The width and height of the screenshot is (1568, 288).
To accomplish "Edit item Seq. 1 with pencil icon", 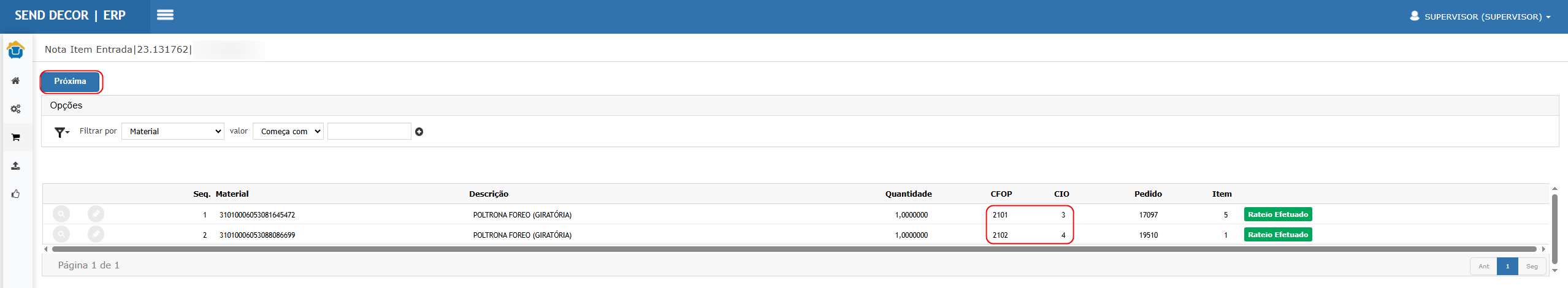I will pos(96,214).
